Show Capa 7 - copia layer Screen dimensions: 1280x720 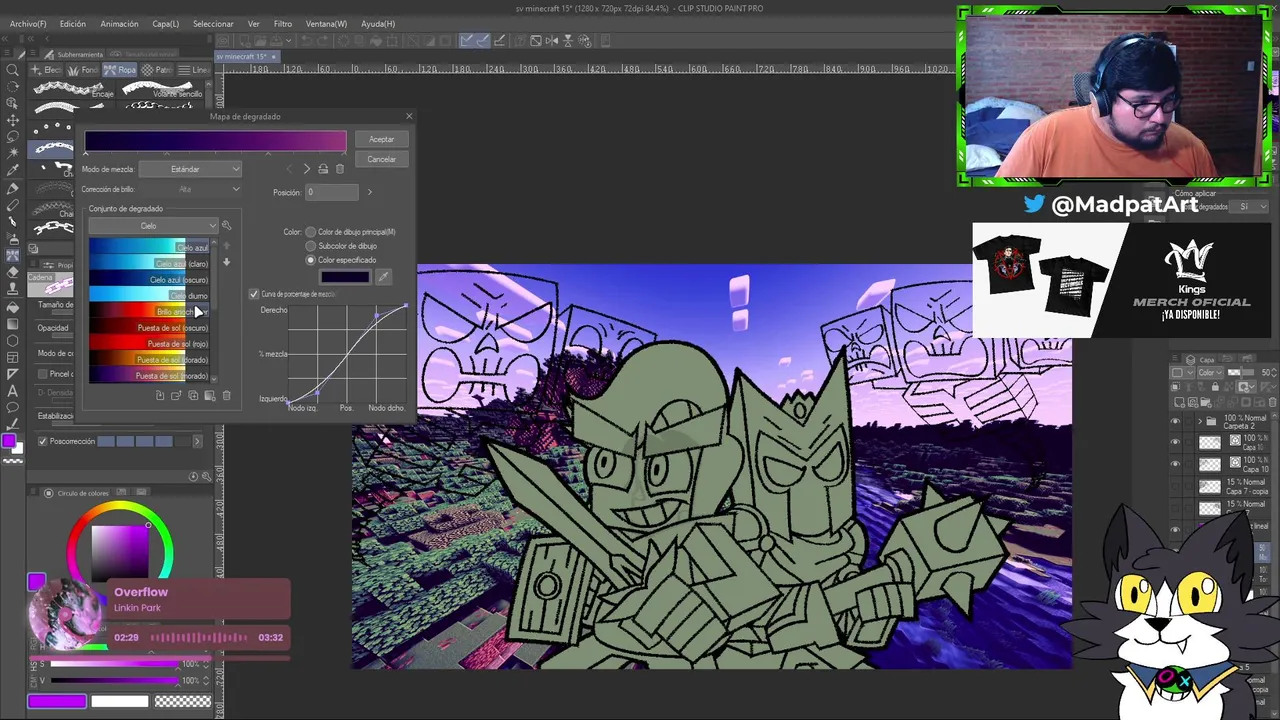click(1175, 487)
